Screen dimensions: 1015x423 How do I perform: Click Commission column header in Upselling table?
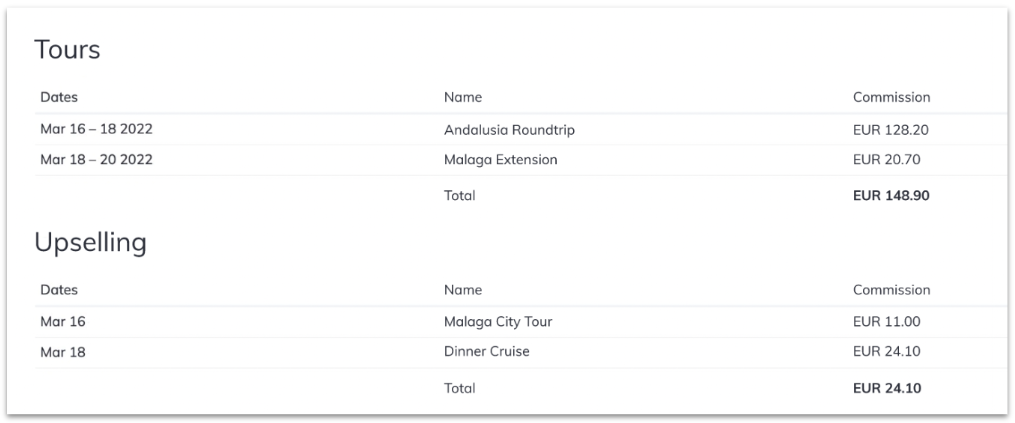[891, 290]
